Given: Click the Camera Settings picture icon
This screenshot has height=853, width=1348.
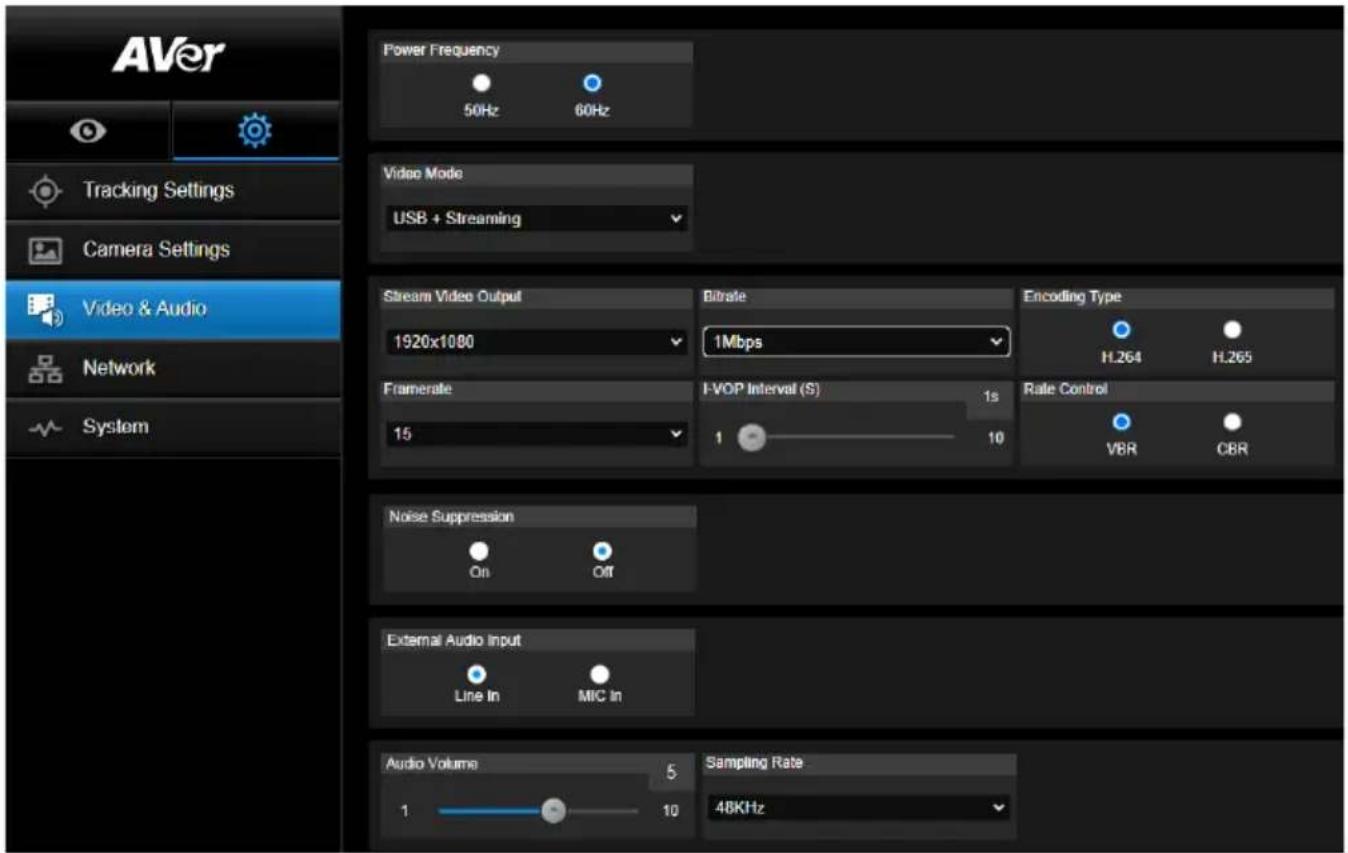Looking at the screenshot, I should point(47,250).
